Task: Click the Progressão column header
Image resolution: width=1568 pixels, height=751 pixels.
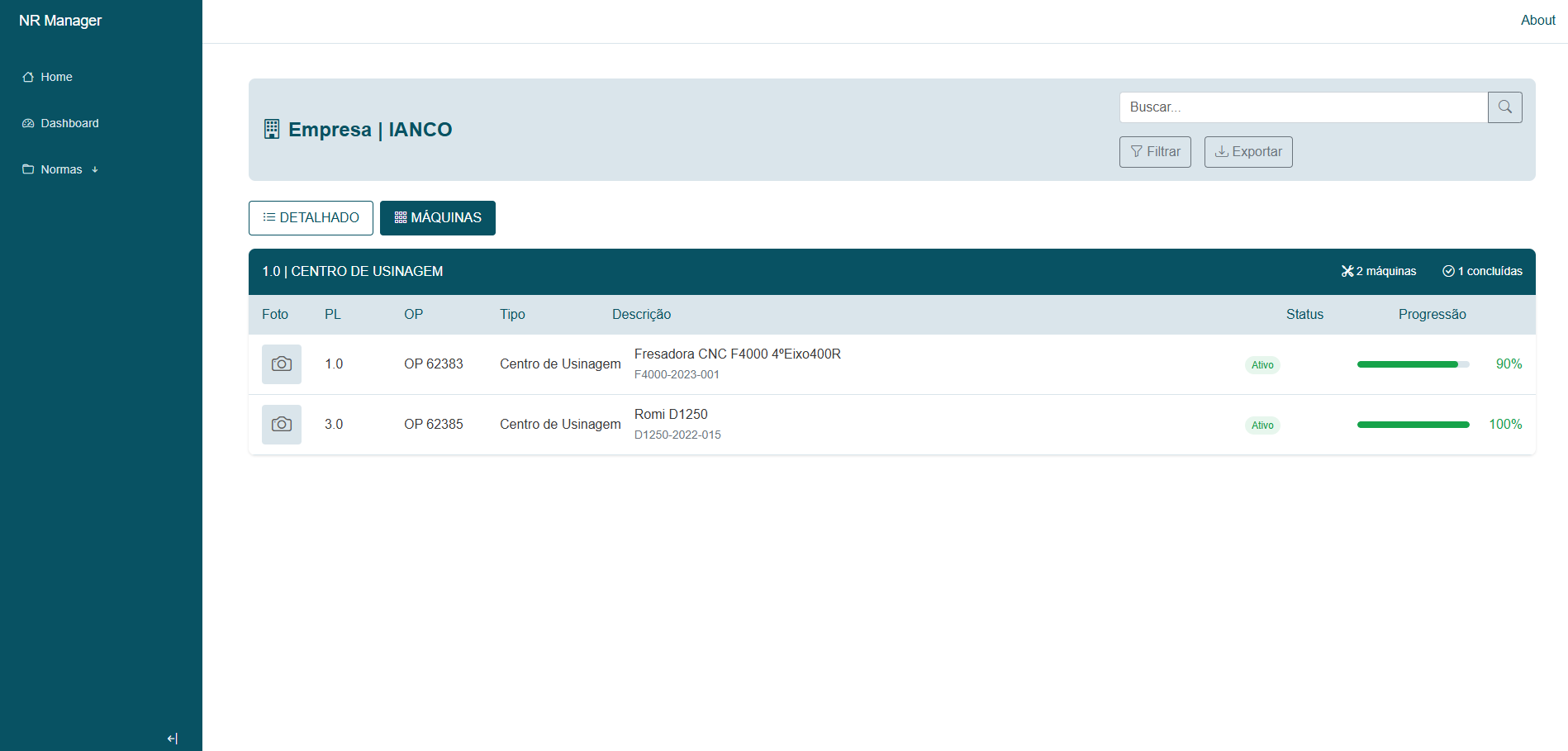Action: [x=1433, y=315]
